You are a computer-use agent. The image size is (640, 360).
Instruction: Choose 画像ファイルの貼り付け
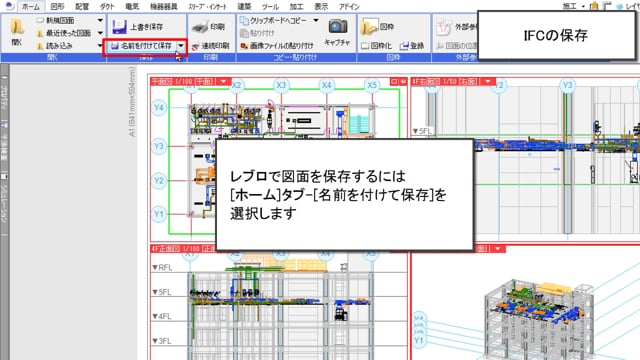(x=277, y=46)
